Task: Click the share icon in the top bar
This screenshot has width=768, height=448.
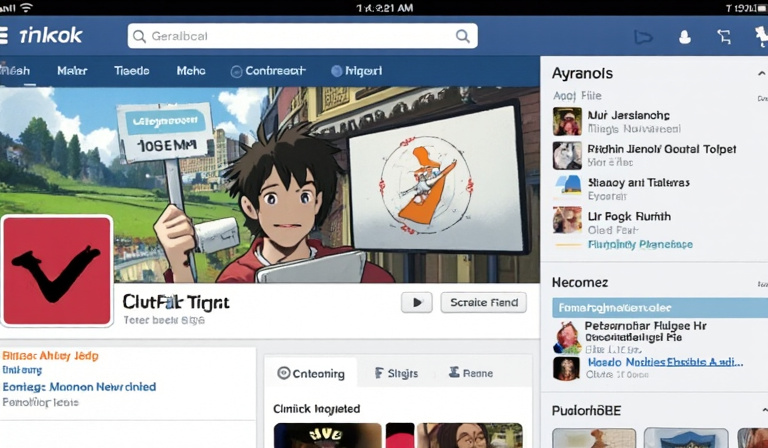Action: (724, 37)
